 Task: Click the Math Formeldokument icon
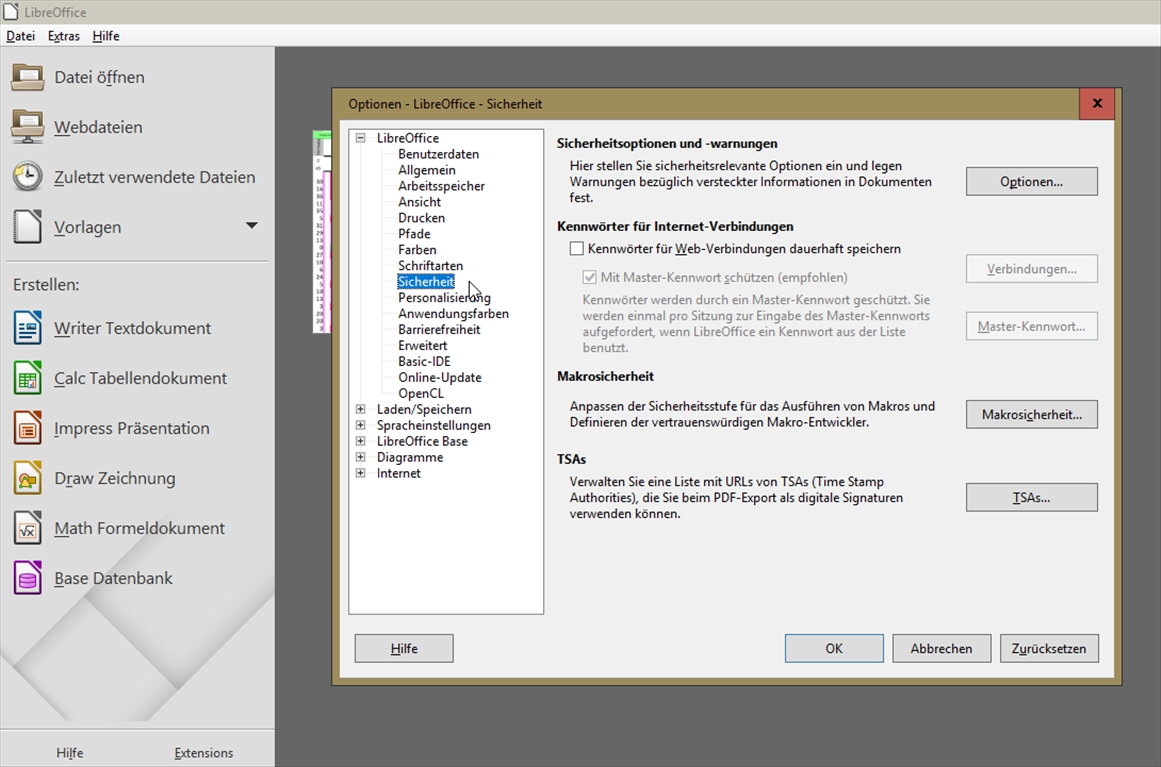(27, 528)
